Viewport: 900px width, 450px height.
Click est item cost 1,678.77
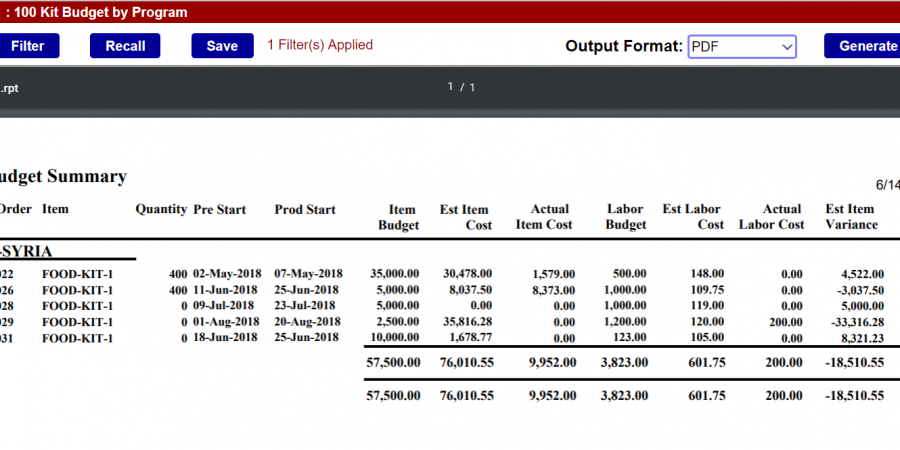(471, 337)
